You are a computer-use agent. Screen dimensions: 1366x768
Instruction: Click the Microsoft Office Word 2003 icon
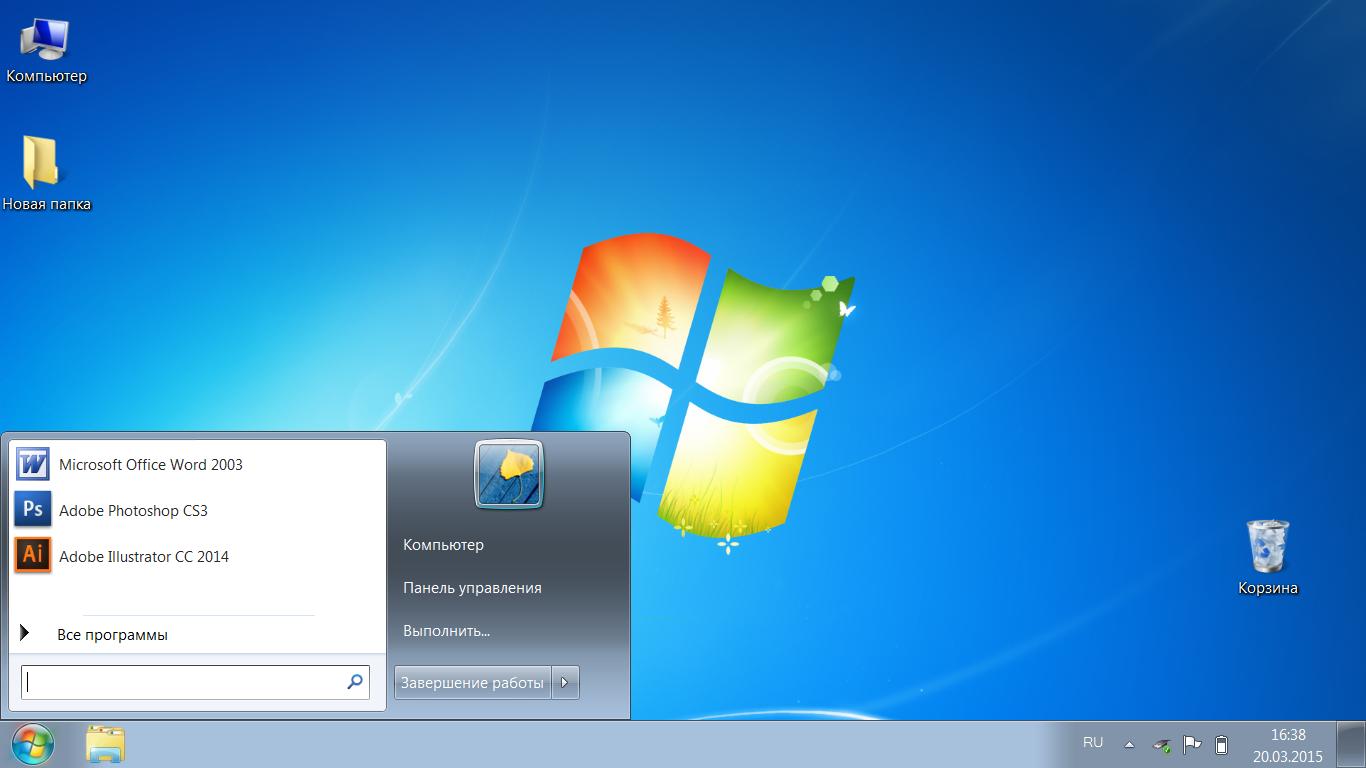click(33, 464)
